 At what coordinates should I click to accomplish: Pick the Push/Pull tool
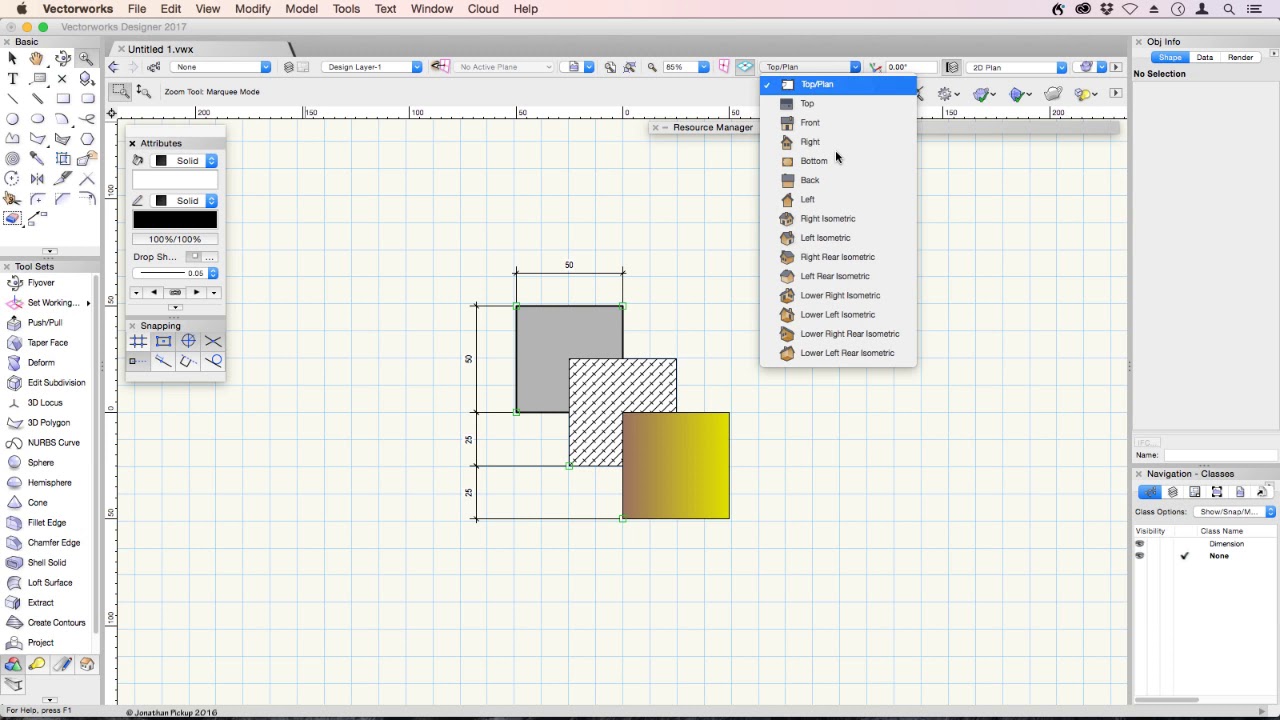tap(45, 323)
